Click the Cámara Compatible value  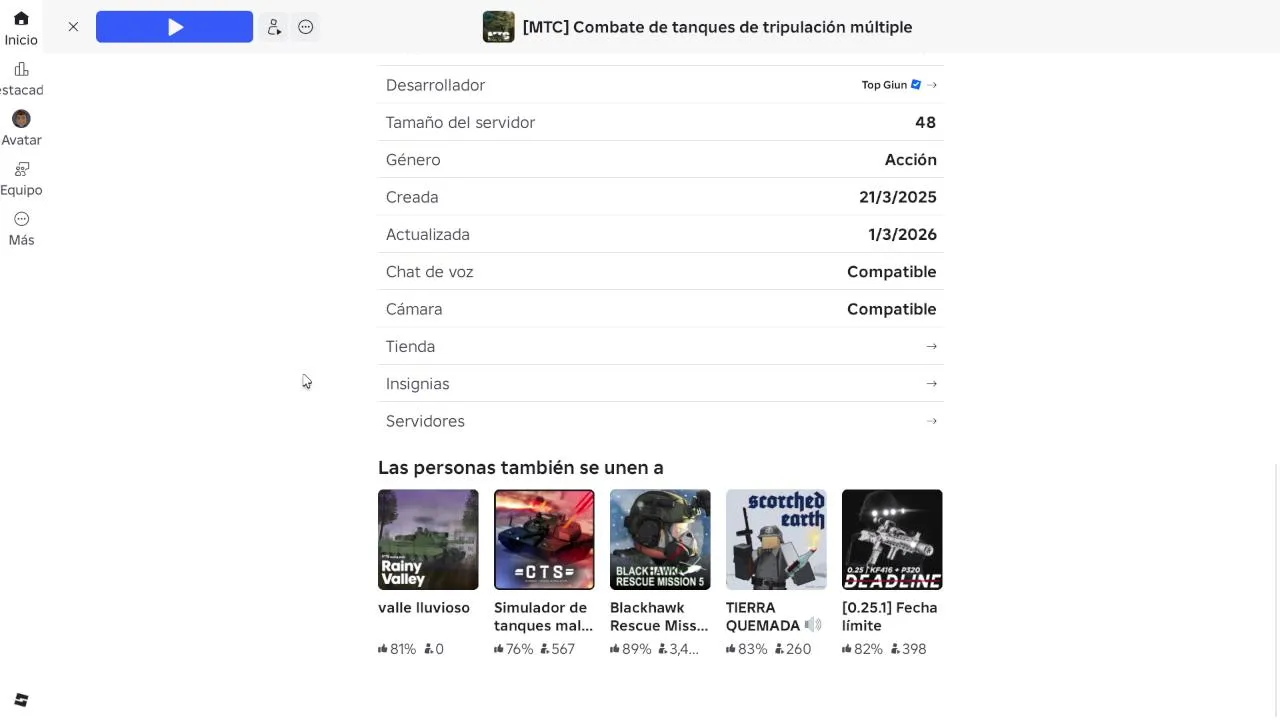coord(892,309)
